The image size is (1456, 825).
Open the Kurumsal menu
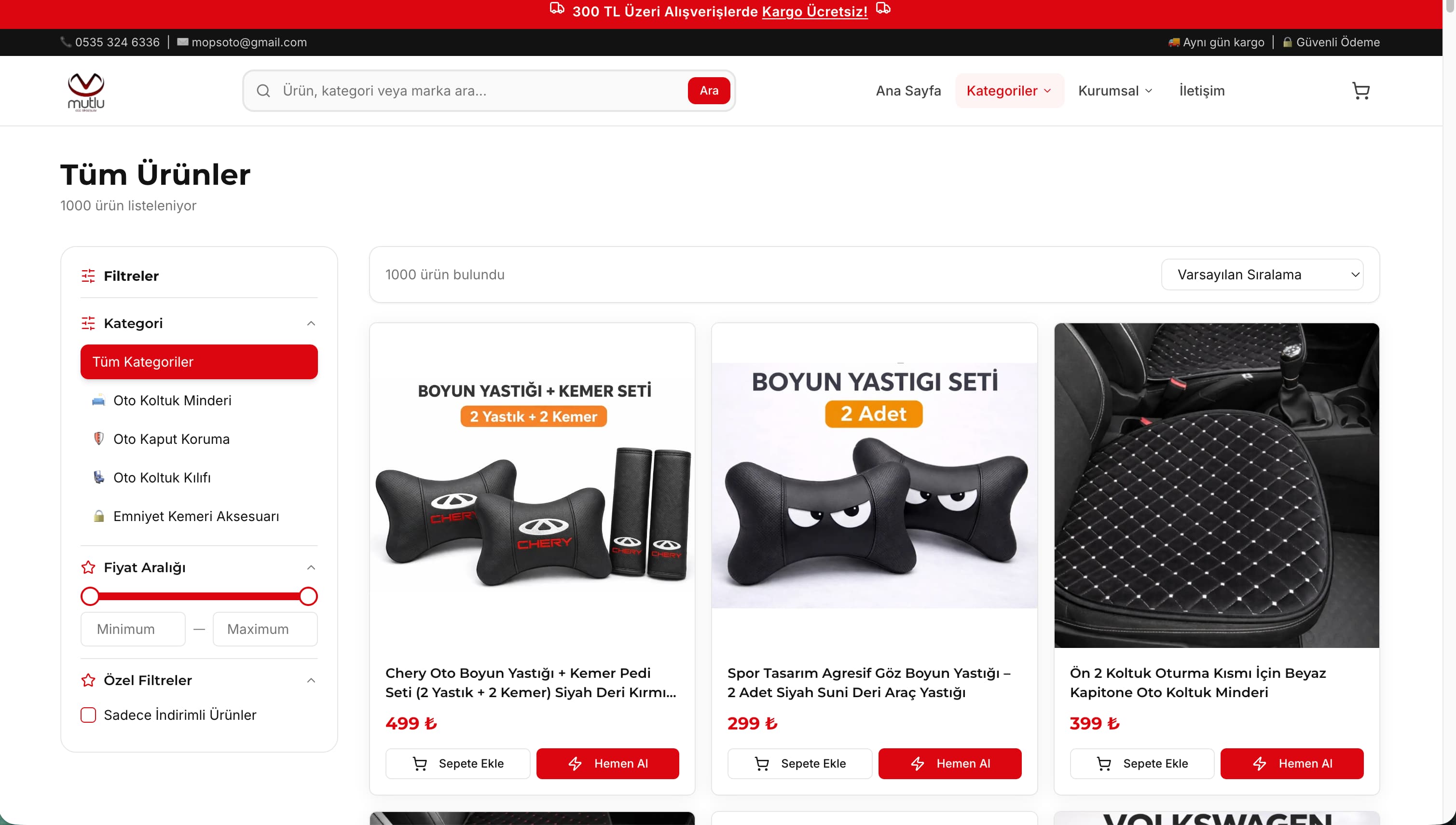pos(1115,91)
